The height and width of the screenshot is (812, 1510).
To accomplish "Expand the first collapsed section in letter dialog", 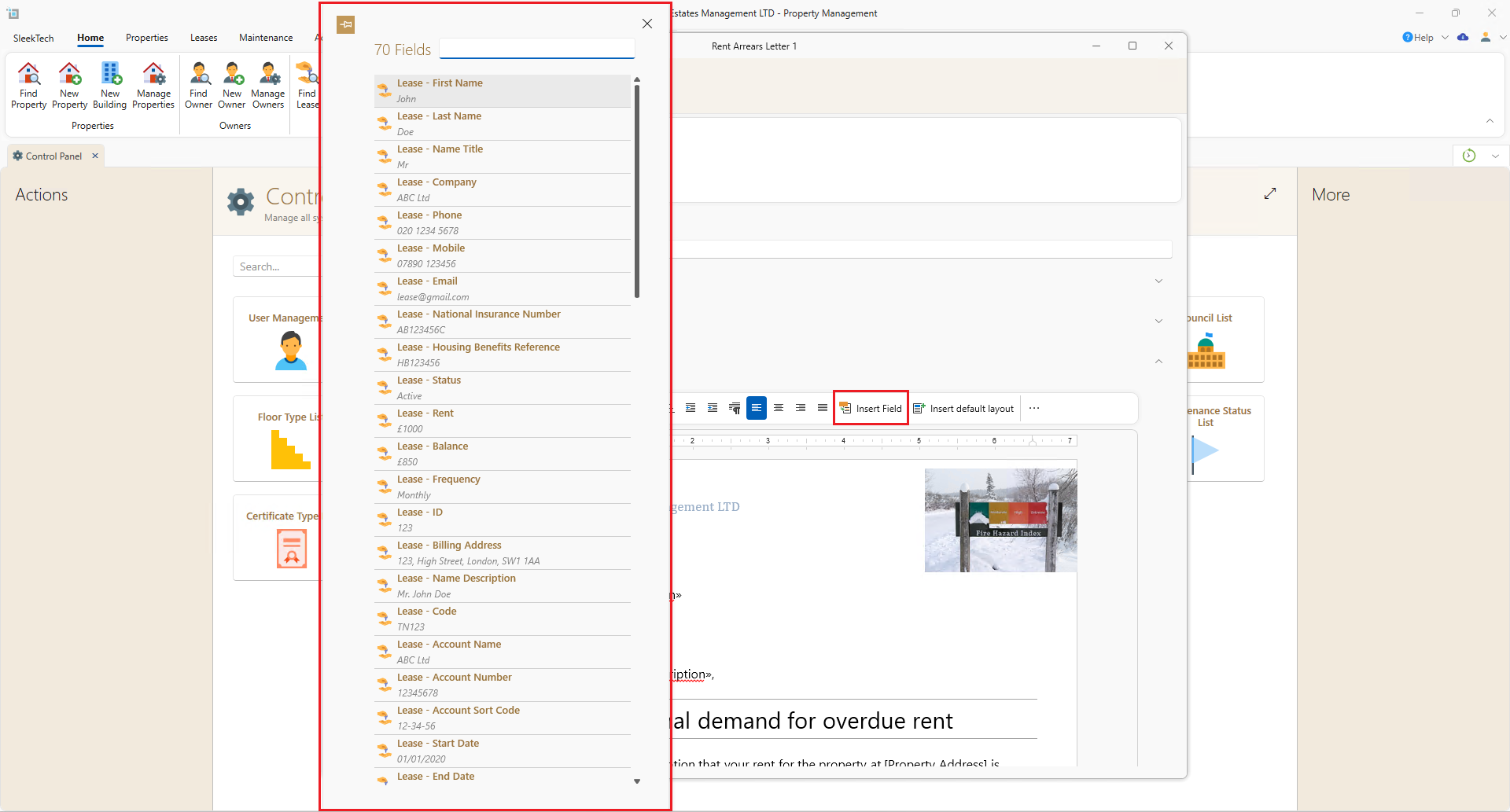I will 1158,281.
